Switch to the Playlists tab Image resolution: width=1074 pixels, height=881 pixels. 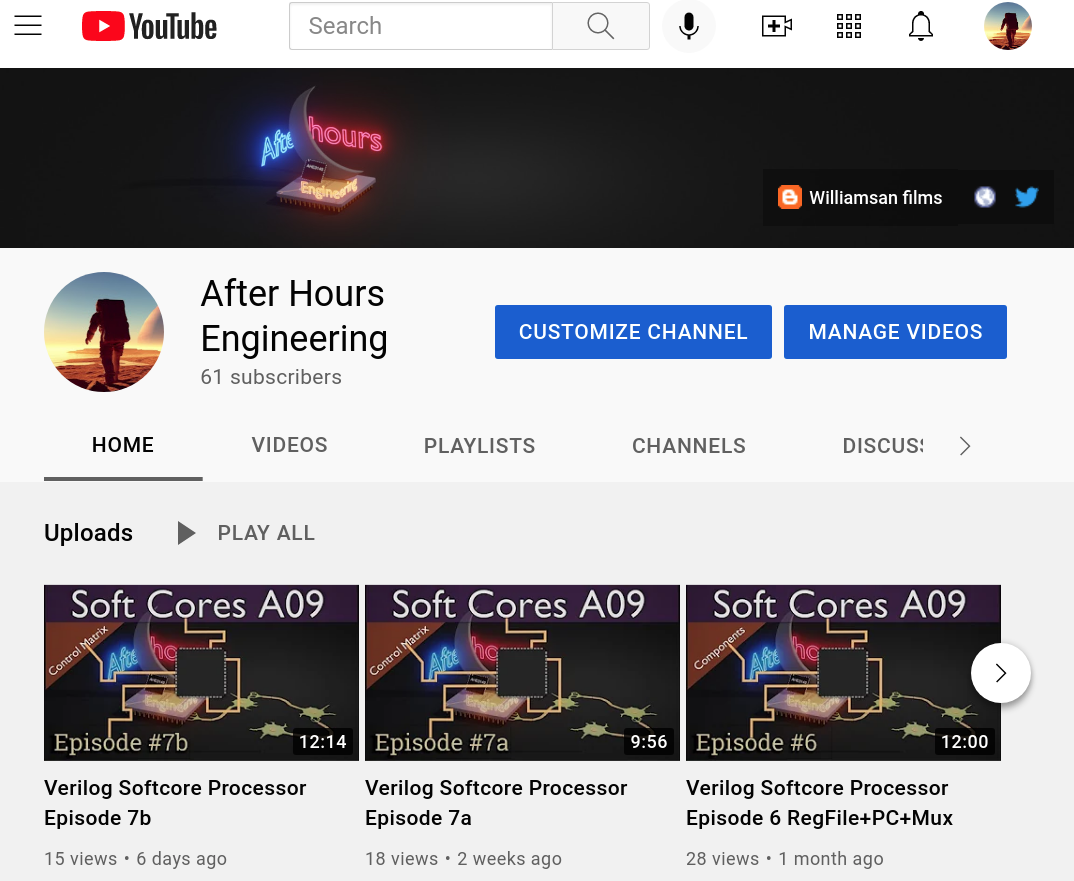(x=479, y=446)
